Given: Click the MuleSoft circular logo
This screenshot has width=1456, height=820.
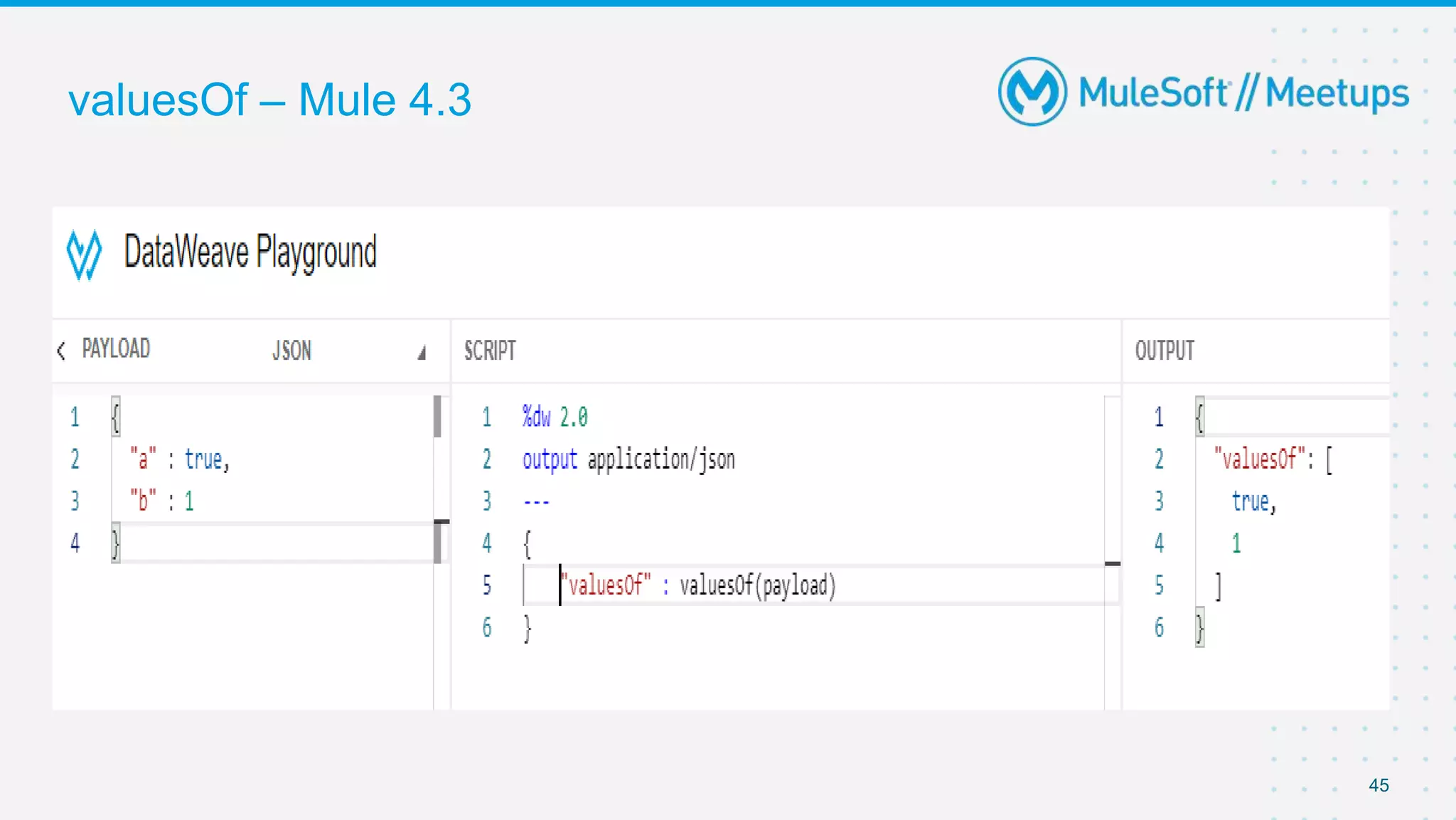Looking at the screenshot, I should [x=1032, y=92].
